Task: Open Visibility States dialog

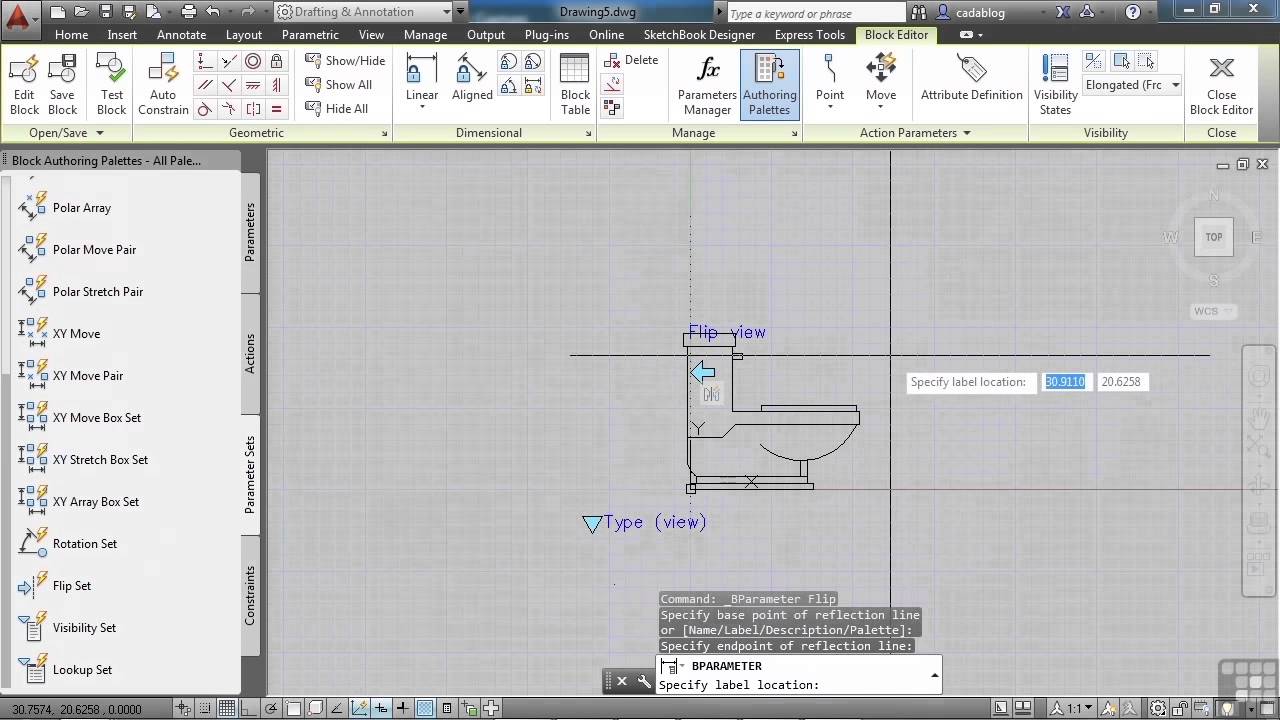Action: point(1055,85)
